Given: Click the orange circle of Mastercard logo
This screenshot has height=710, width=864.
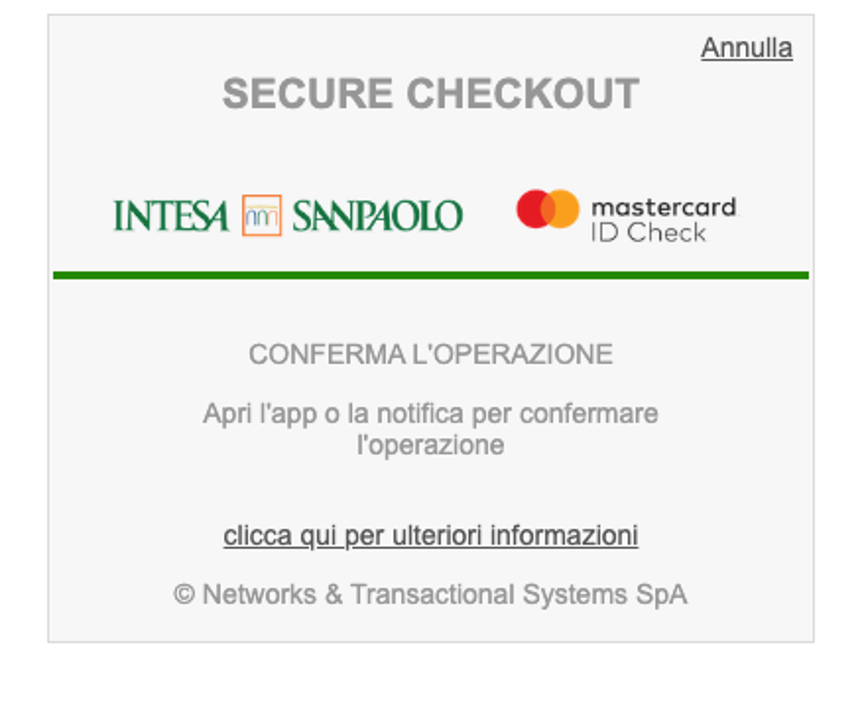Looking at the screenshot, I should 563,209.
